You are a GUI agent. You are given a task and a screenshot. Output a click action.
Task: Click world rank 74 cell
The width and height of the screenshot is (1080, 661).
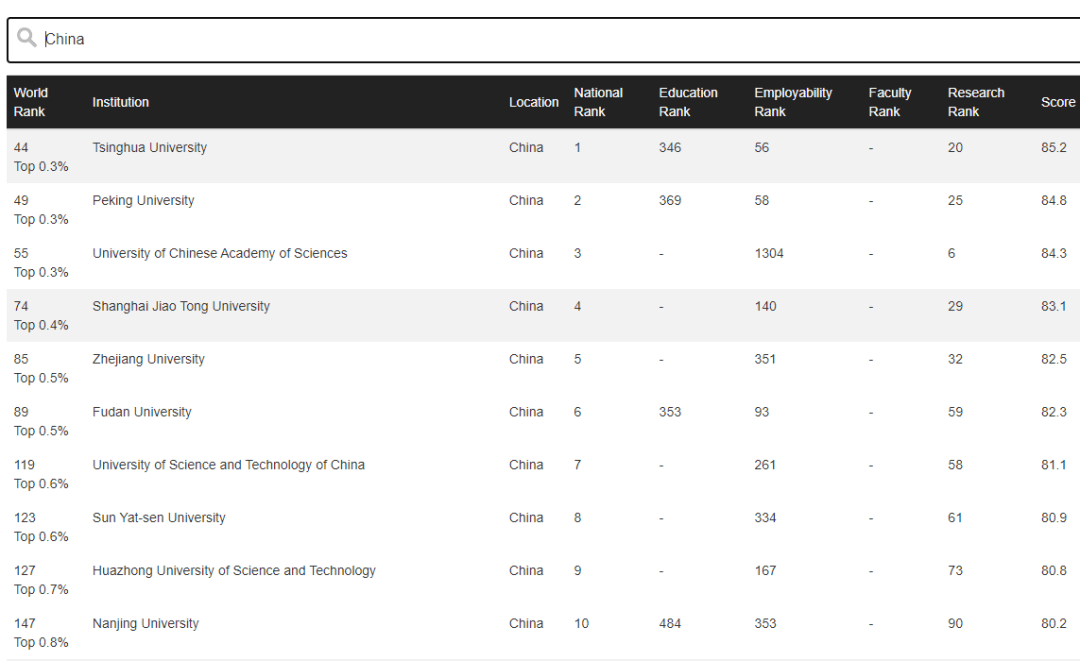pyautogui.click(x=21, y=306)
